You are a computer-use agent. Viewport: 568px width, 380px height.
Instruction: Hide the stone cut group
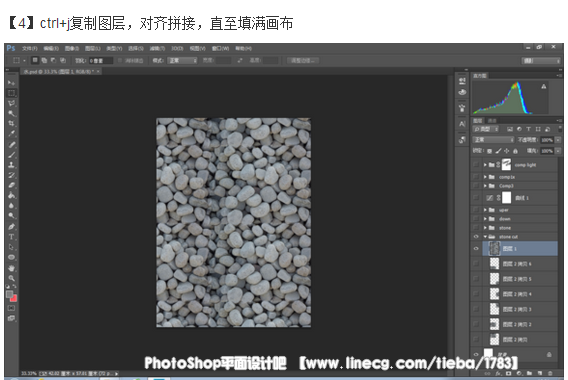tap(476, 237)
